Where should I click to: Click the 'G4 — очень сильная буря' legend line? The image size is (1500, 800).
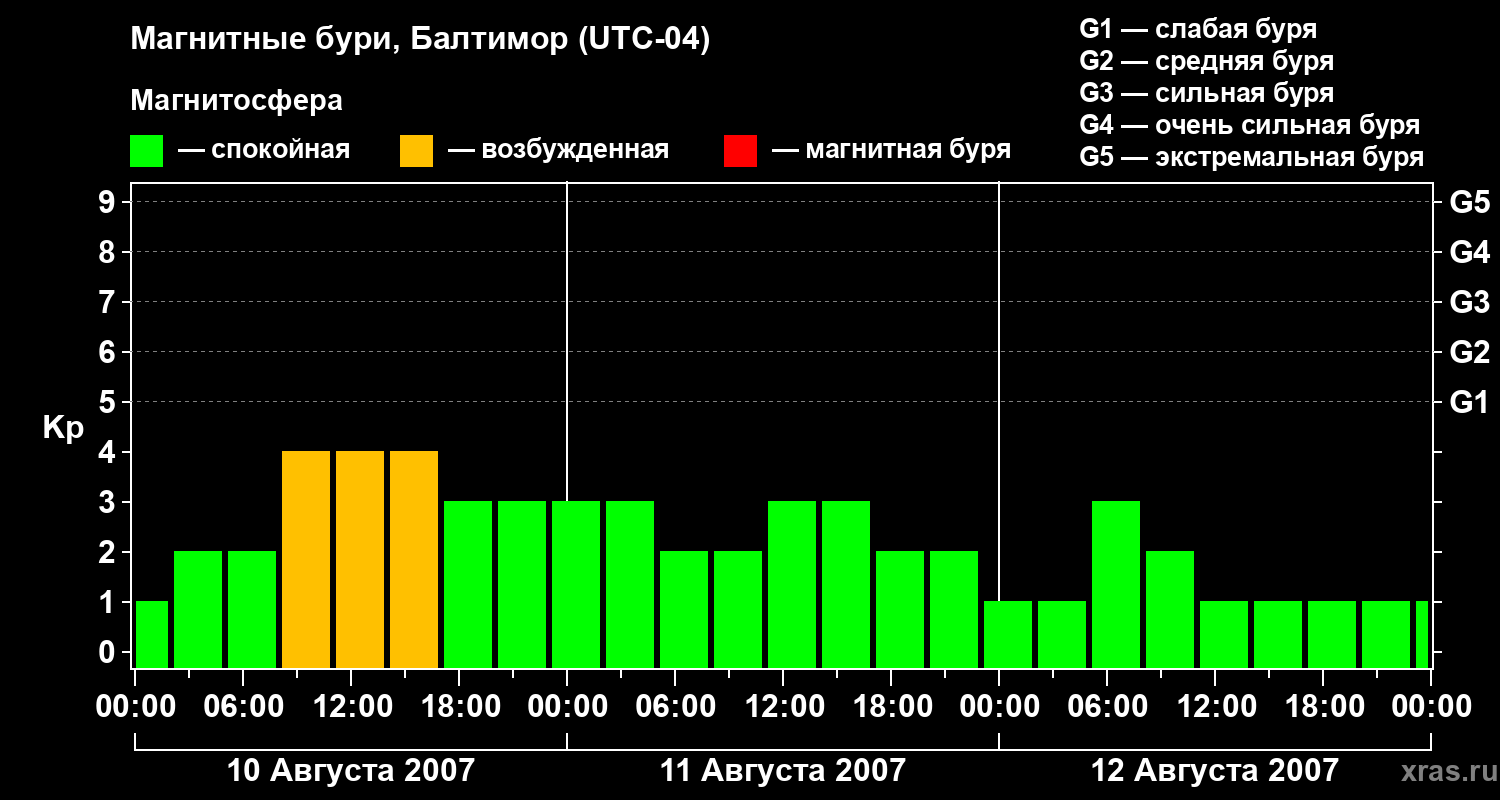pos(1250,125)
